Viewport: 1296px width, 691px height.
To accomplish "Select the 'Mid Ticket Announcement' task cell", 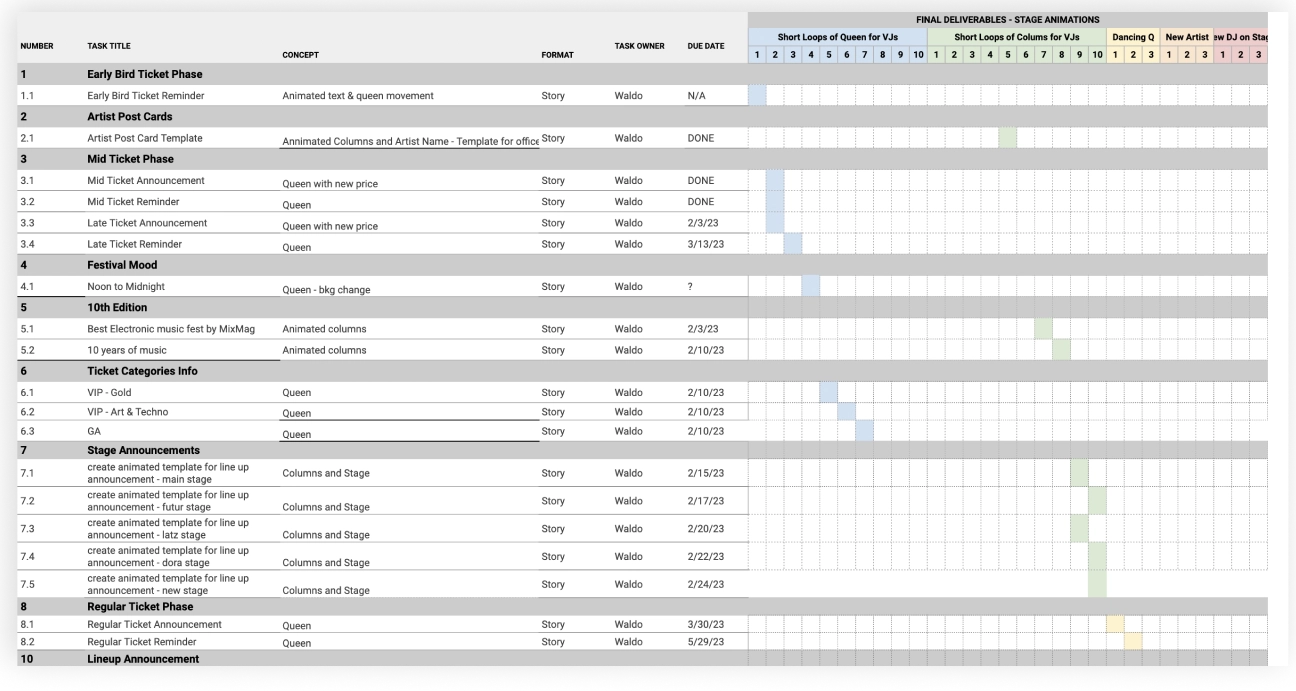I will click(x=146, y=181).
